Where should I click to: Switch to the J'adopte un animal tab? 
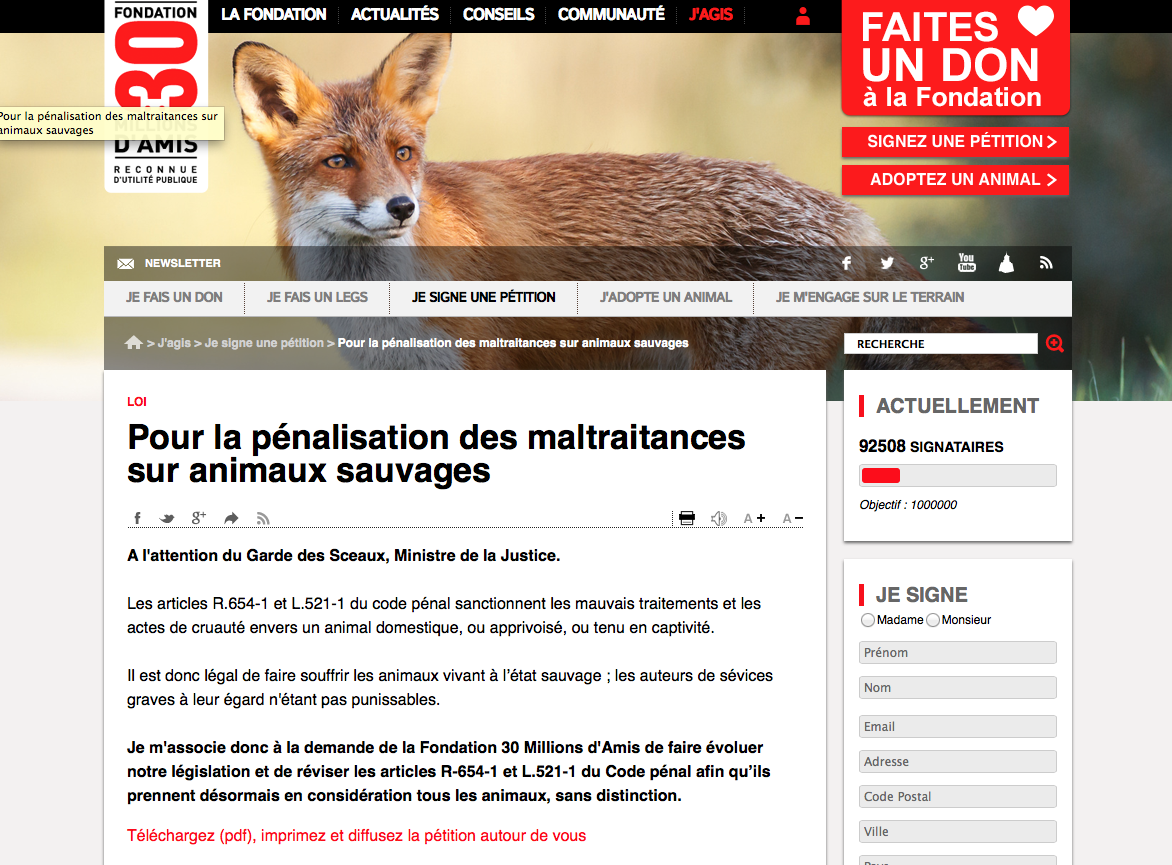point(665,298)
